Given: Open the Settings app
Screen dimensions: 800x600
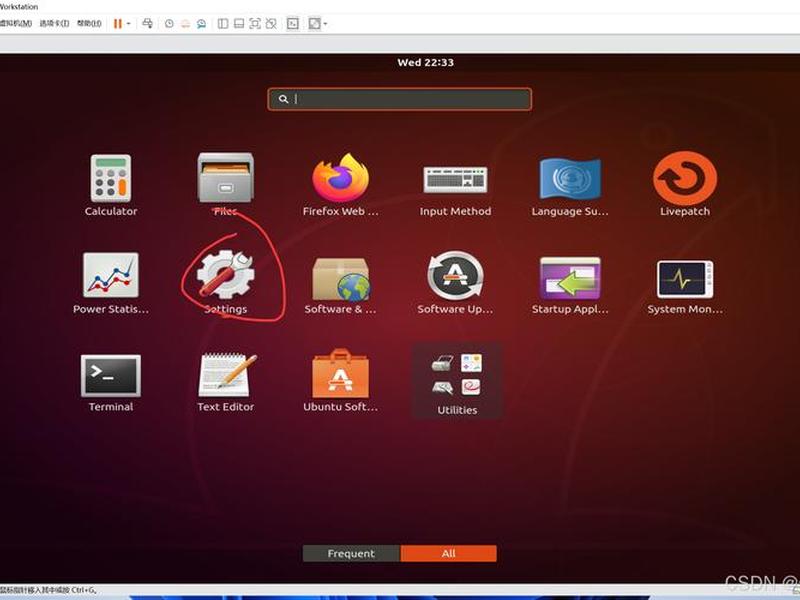Looking at the screenshot, I should 226,282.
